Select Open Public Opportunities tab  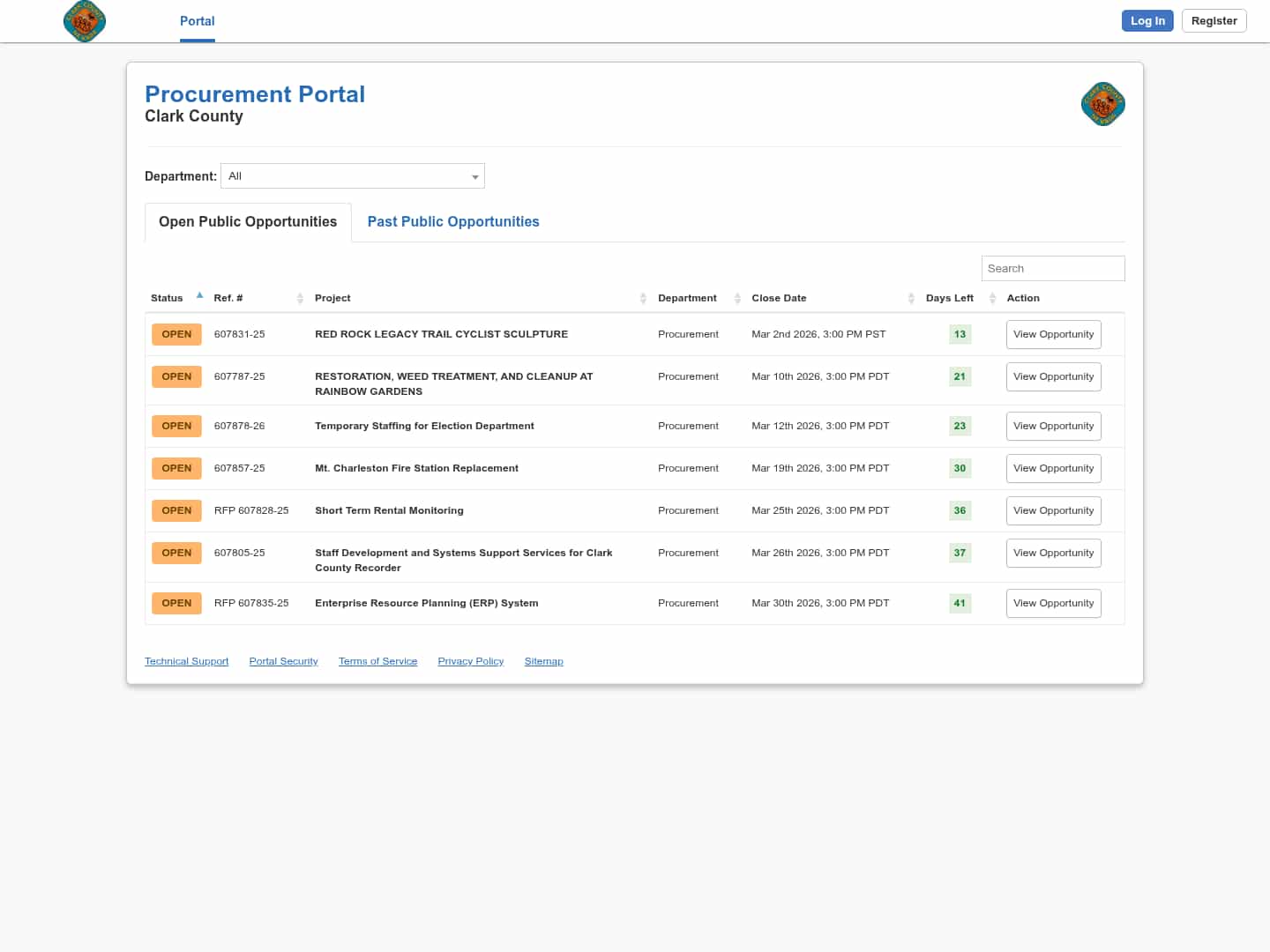pyautogui.click(x=248, y=222)
